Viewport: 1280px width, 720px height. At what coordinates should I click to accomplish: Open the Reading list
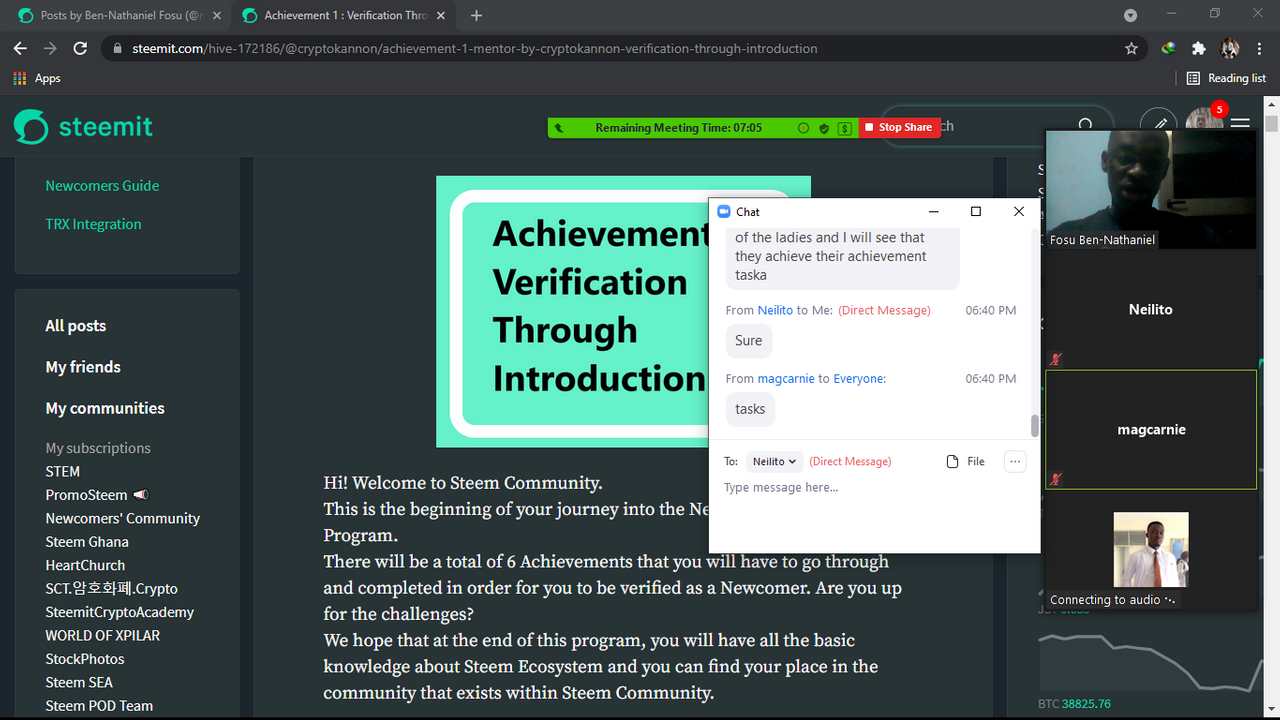coord(1226,78)
